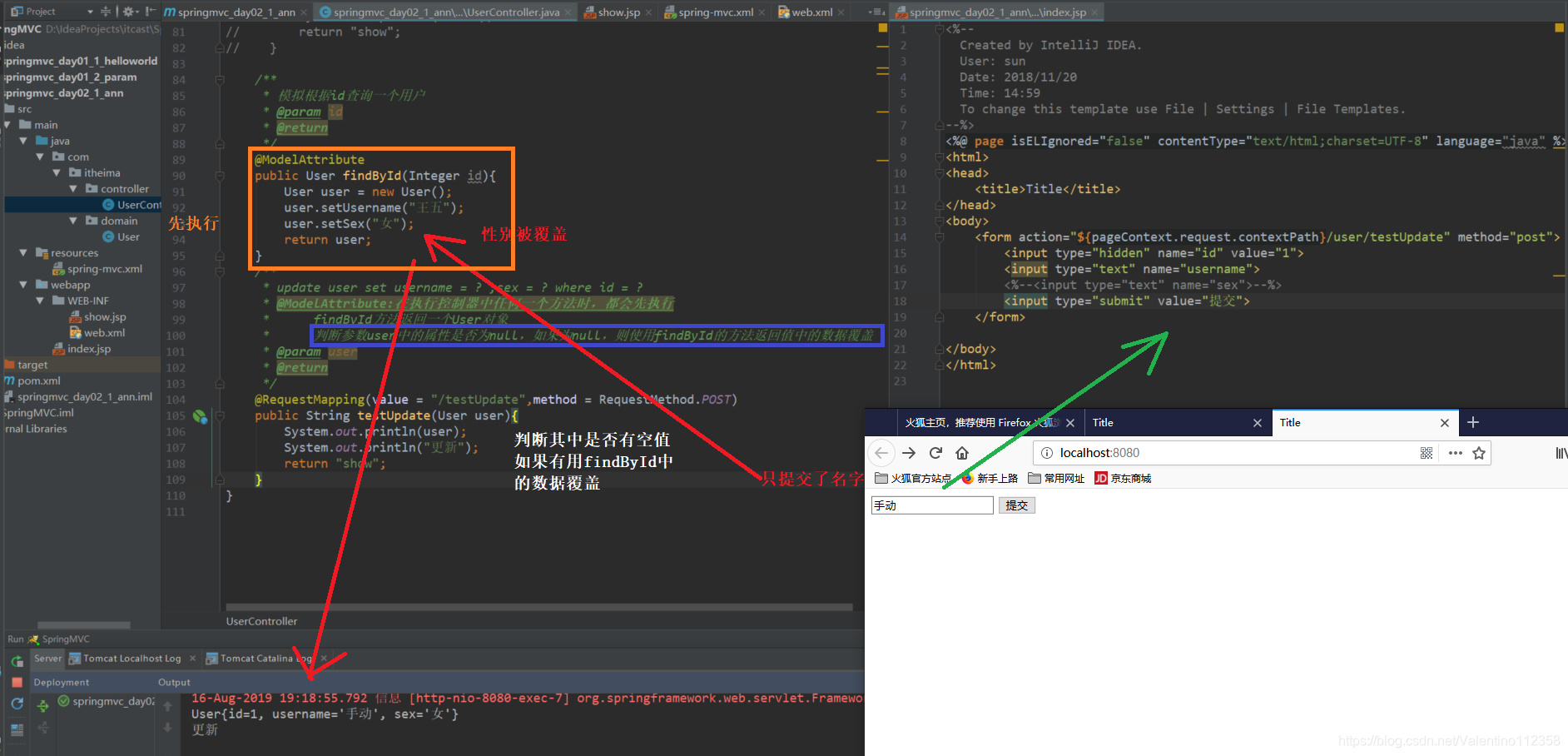
Task: Go forward in Firefox
Action: click(909, 453)
